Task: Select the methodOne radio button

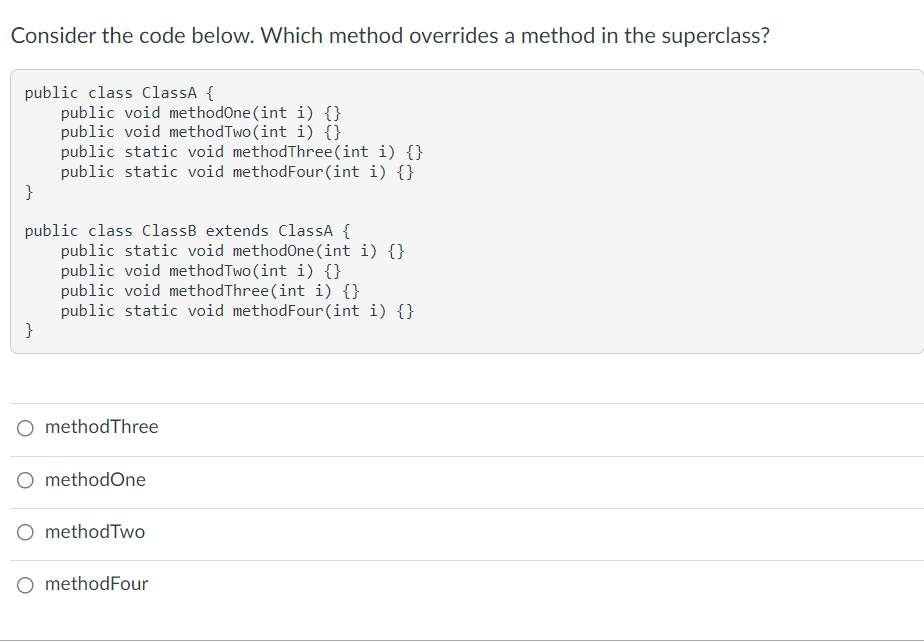Action: [x=25, y=480]
